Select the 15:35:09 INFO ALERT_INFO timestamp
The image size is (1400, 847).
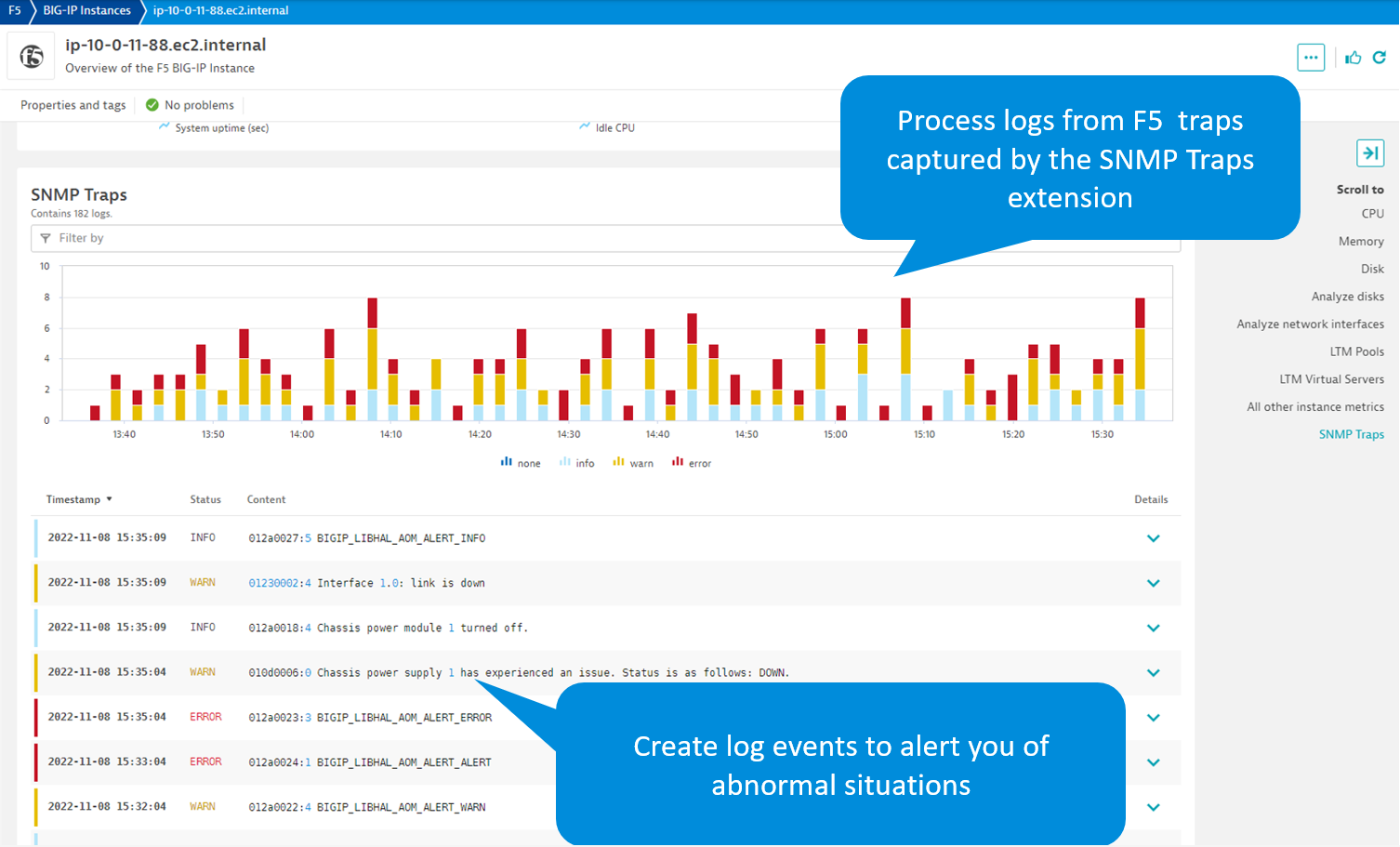click(x=107, y=537)
